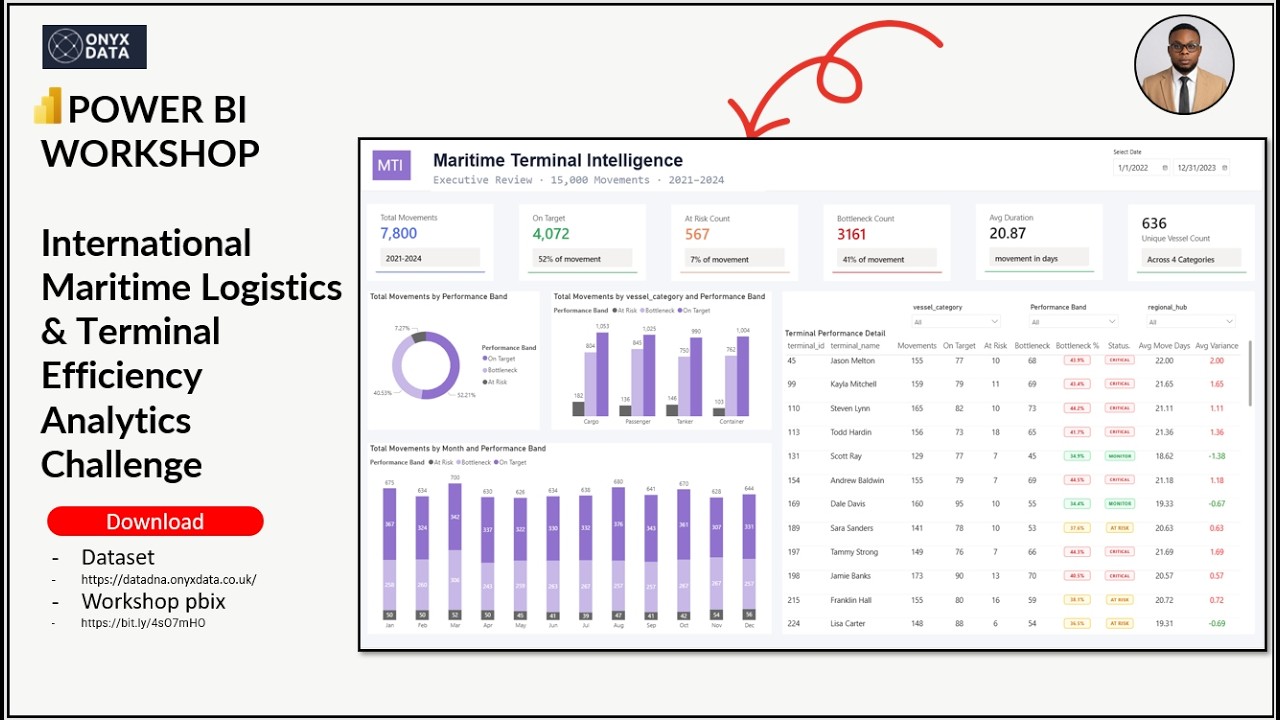Click the 1/1/2022 start date field
This screenshot has height=720, width=1280.
[1142, 168]
